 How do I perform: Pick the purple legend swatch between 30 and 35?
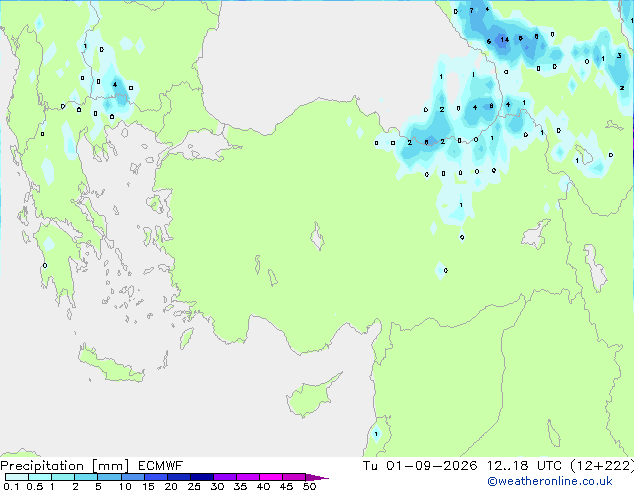coord(225,477)
